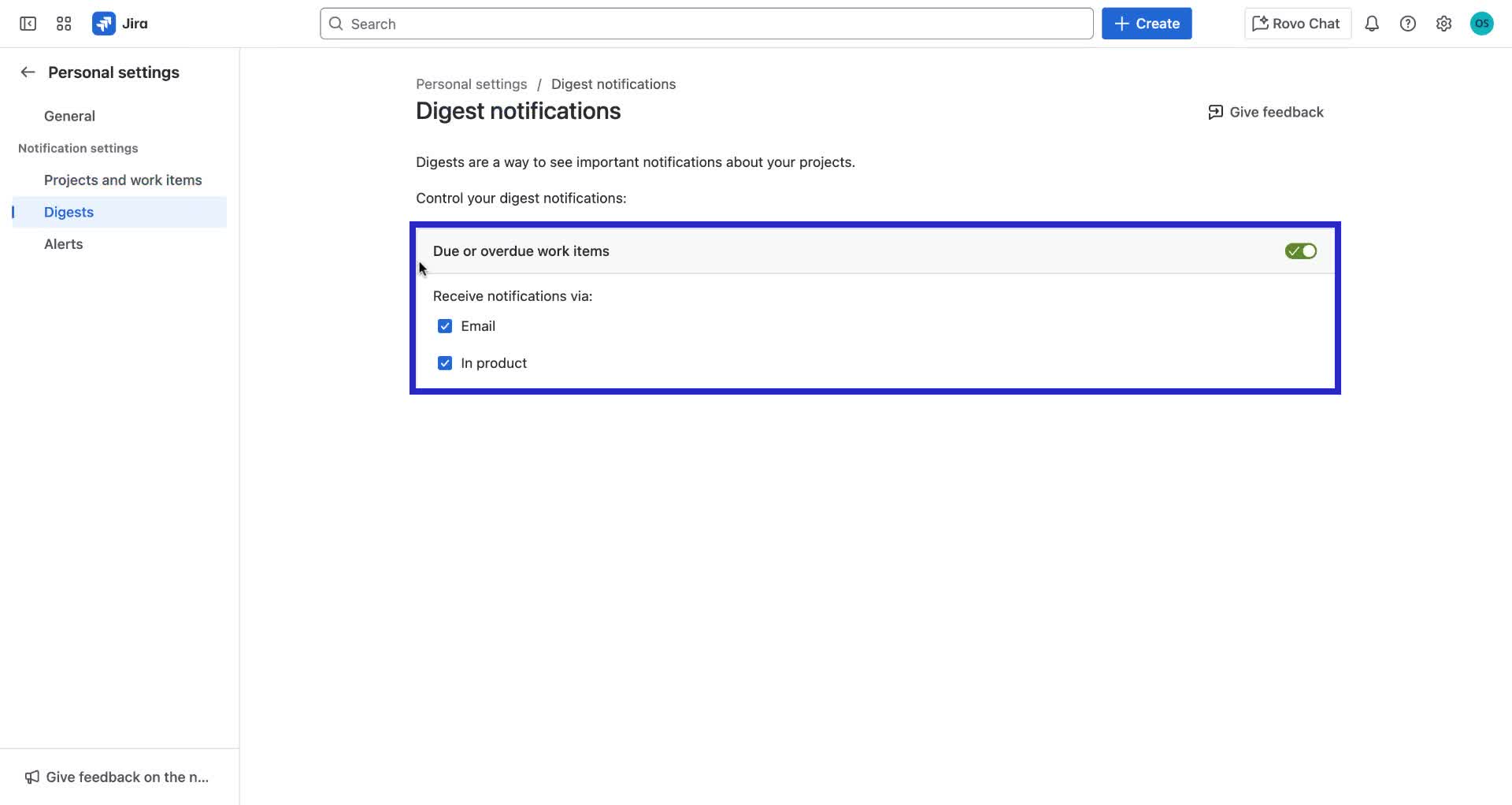
Task: Launch Rovo Chat
Action: pyautogui.click(x=1295, y=23)
